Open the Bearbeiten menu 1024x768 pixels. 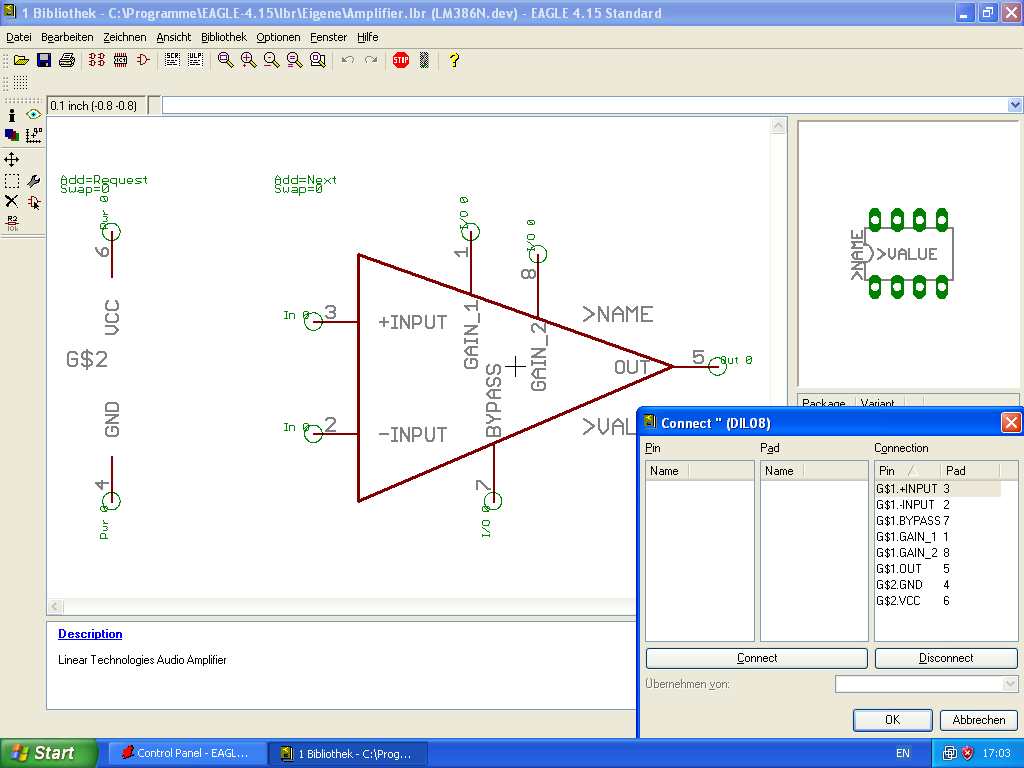67,37
